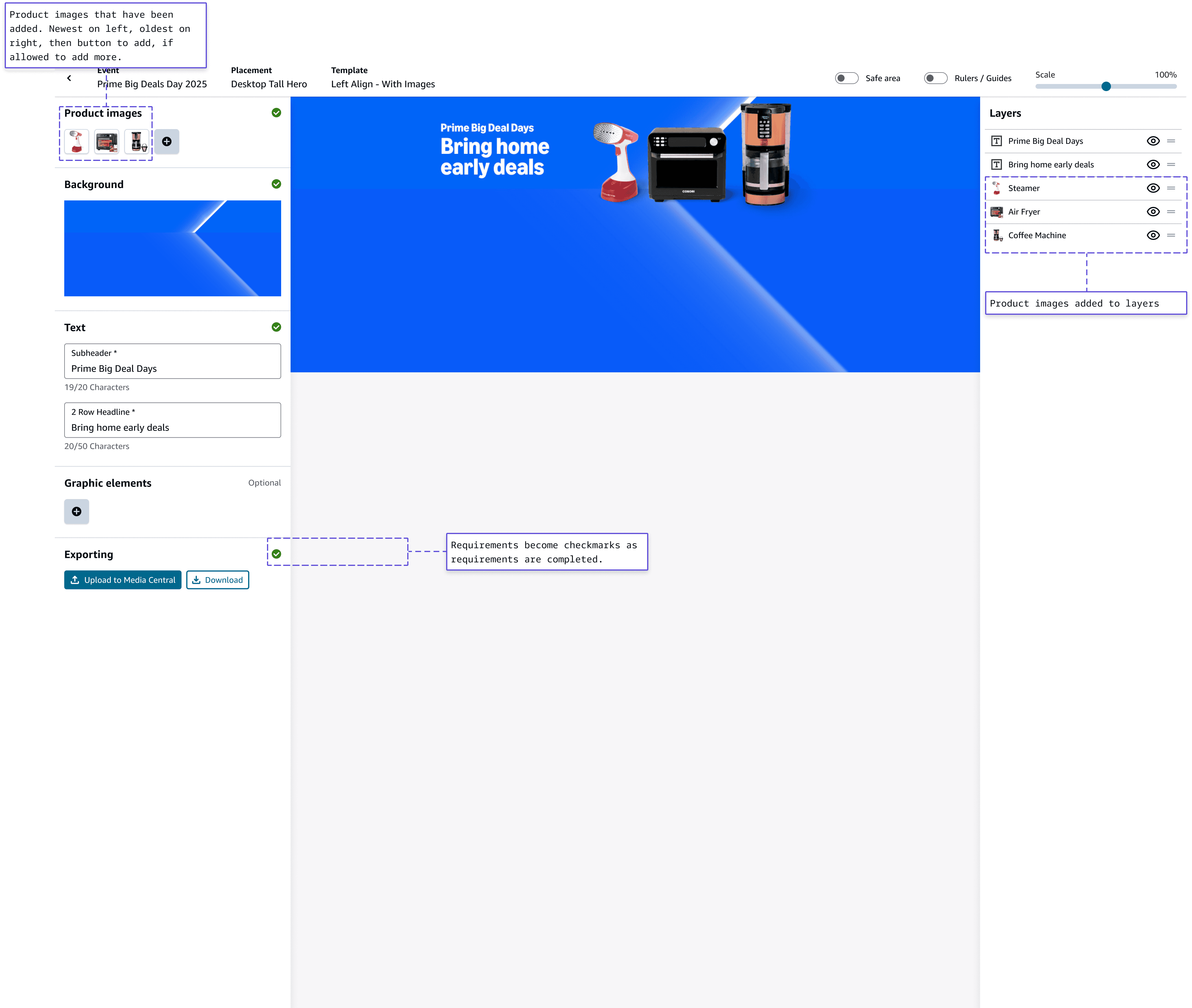Select the Steamer product image thumbnail
Viewport: 1192px width, 1008px height.
77,142
